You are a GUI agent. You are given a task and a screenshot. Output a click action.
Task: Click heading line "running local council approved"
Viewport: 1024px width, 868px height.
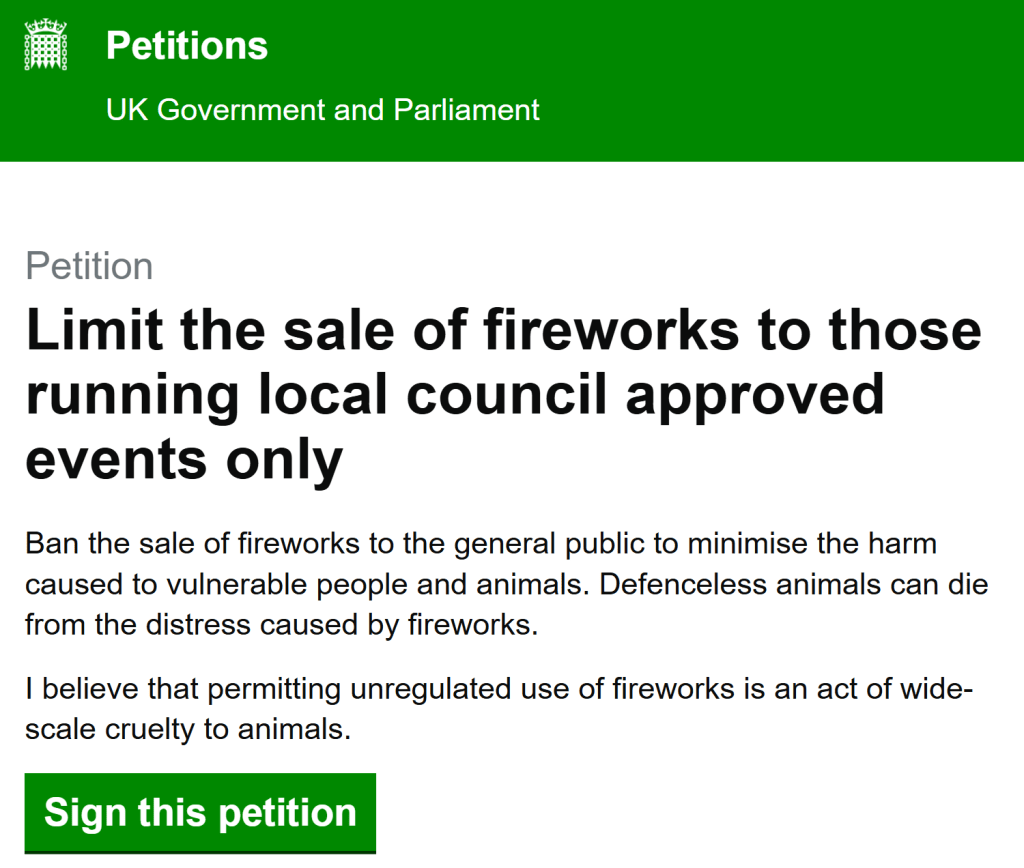(455, 395)
